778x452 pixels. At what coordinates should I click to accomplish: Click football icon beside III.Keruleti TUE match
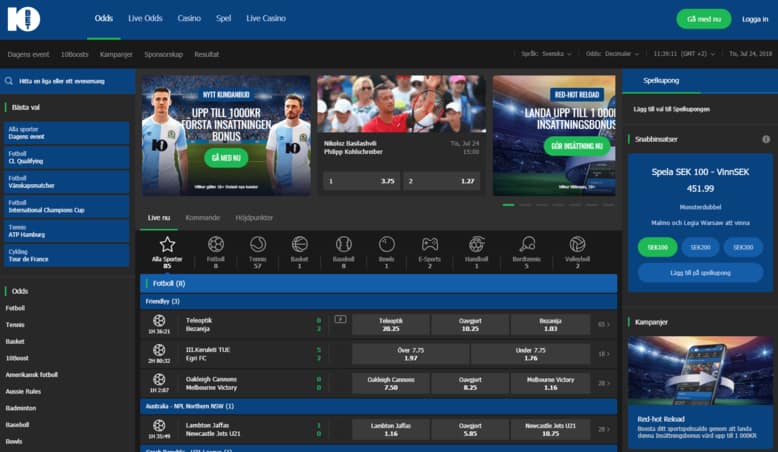pos(159,350)
